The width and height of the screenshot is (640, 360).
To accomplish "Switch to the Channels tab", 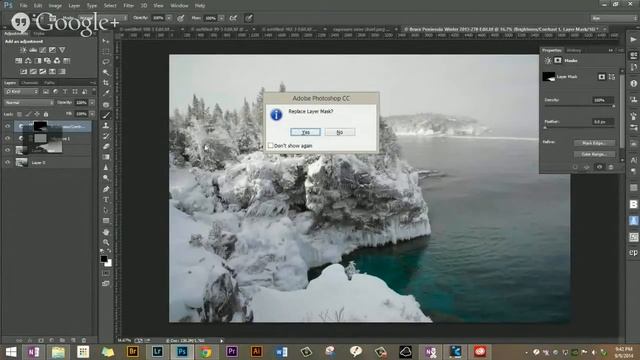I will point(29,83).
